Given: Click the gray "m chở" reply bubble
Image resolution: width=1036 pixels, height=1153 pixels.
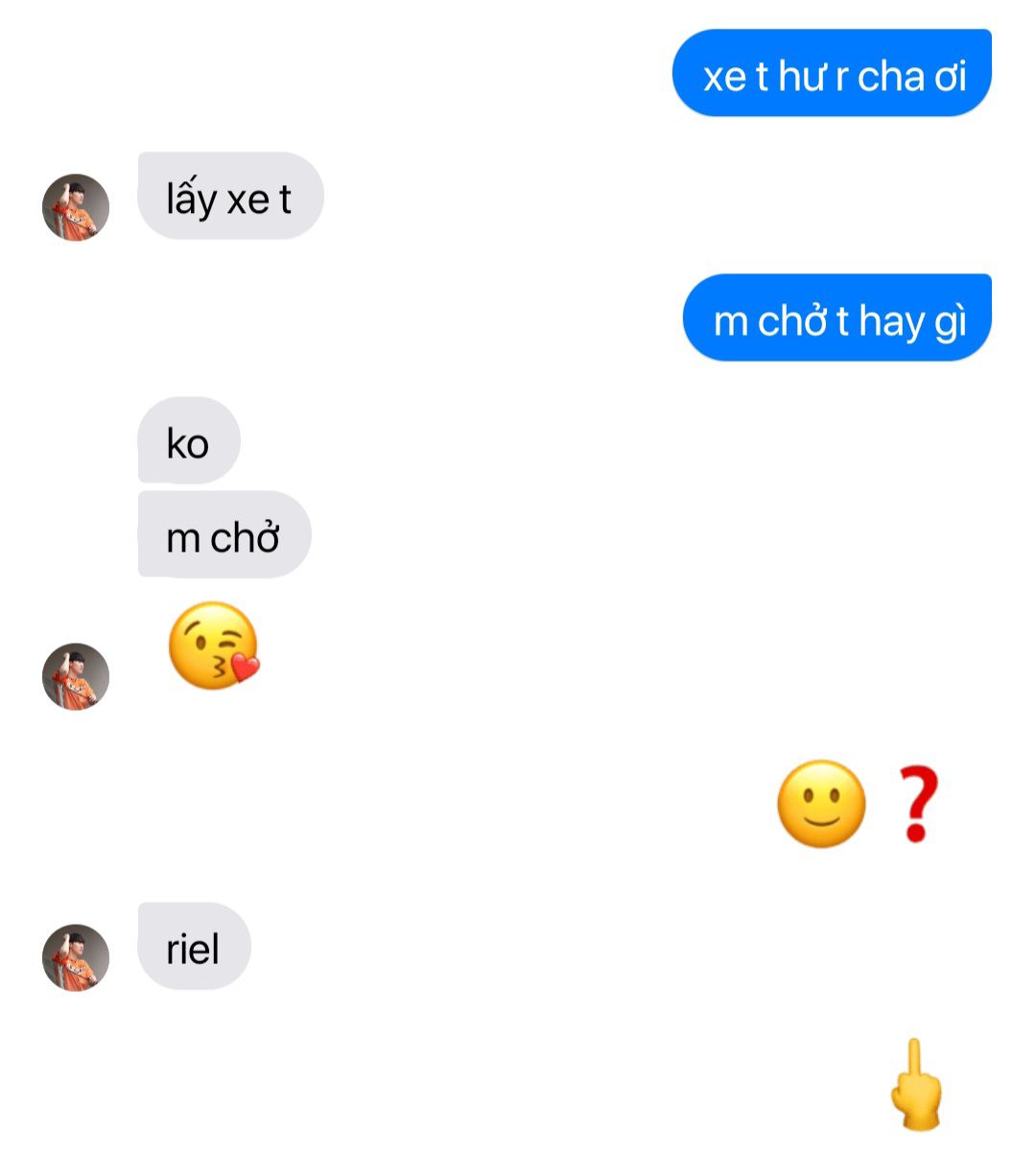Looking at the screenshot, I should (x=224, y=534).
